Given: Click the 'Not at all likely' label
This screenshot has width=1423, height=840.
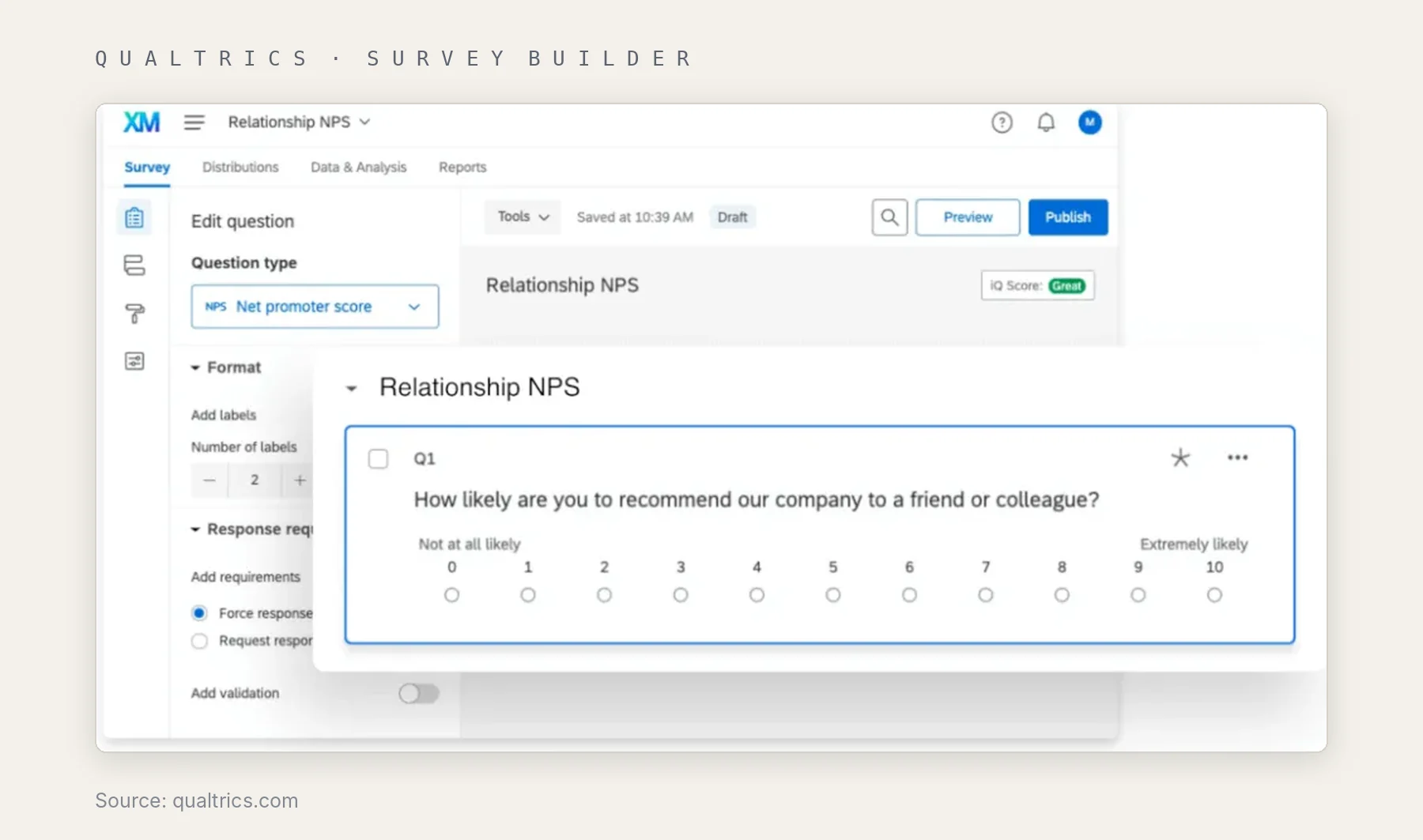Looking at the screenshot, I should [x=470, y=544].
